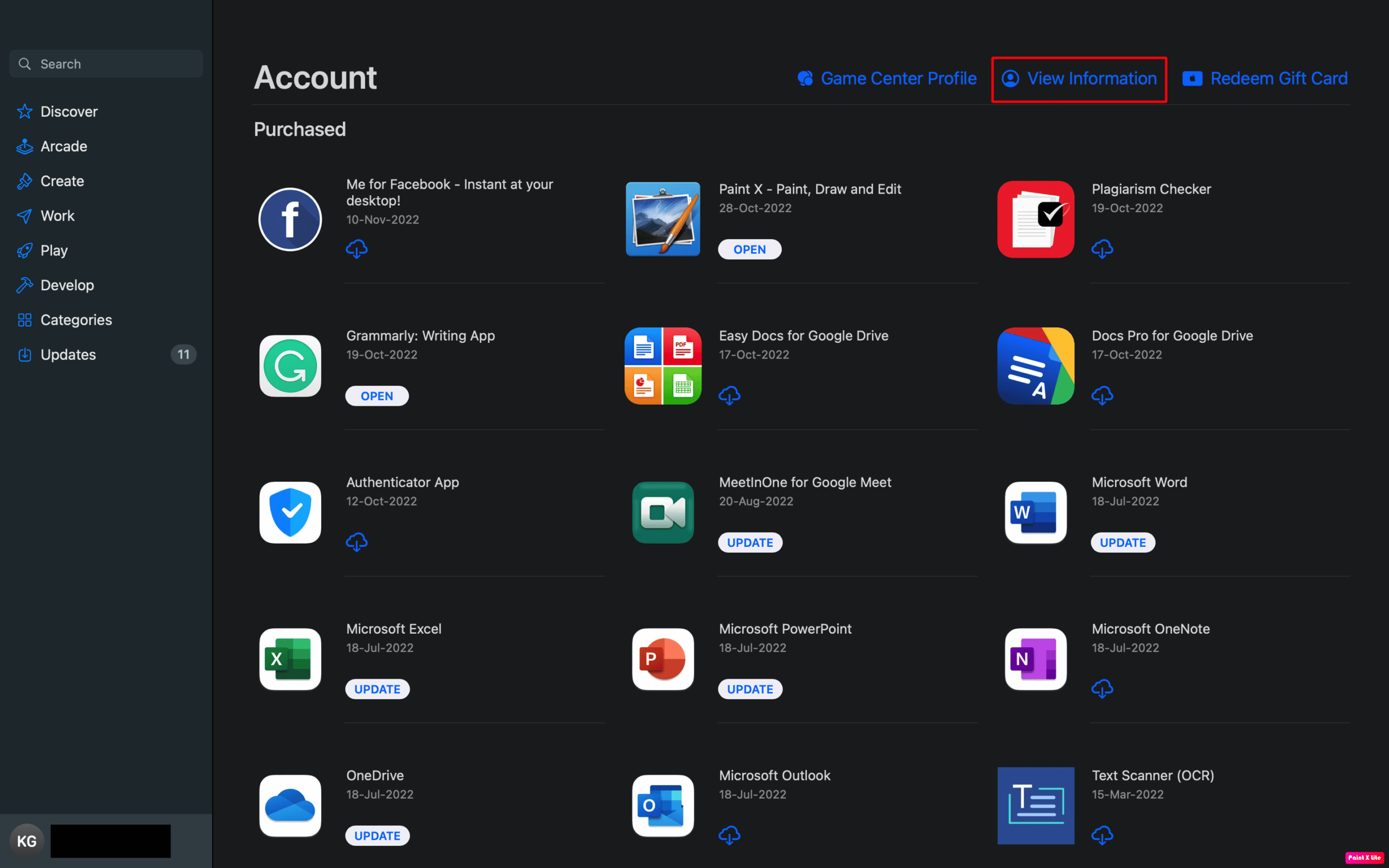The image size is (1389, 868).
Task: Click the Microsoft Word app icon
Action: tap(1035, 512)
